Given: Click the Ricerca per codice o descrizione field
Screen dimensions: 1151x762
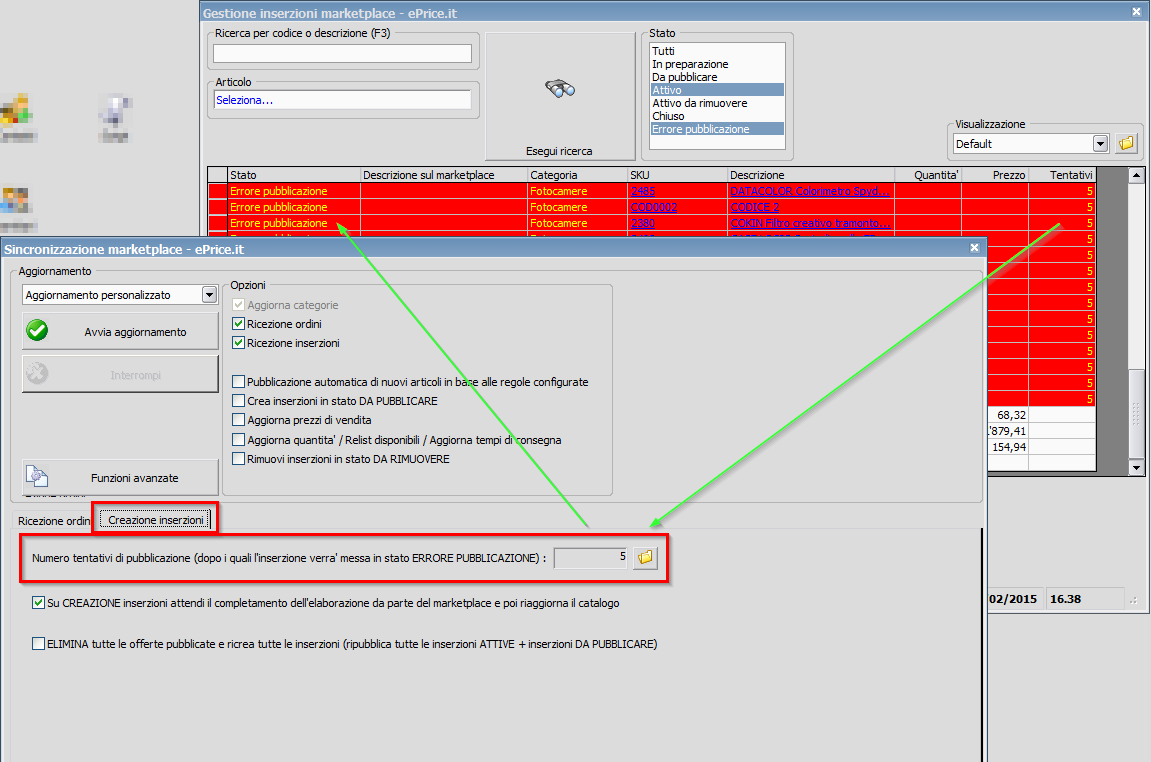Looking at the screenshot, I should point(342,54).
